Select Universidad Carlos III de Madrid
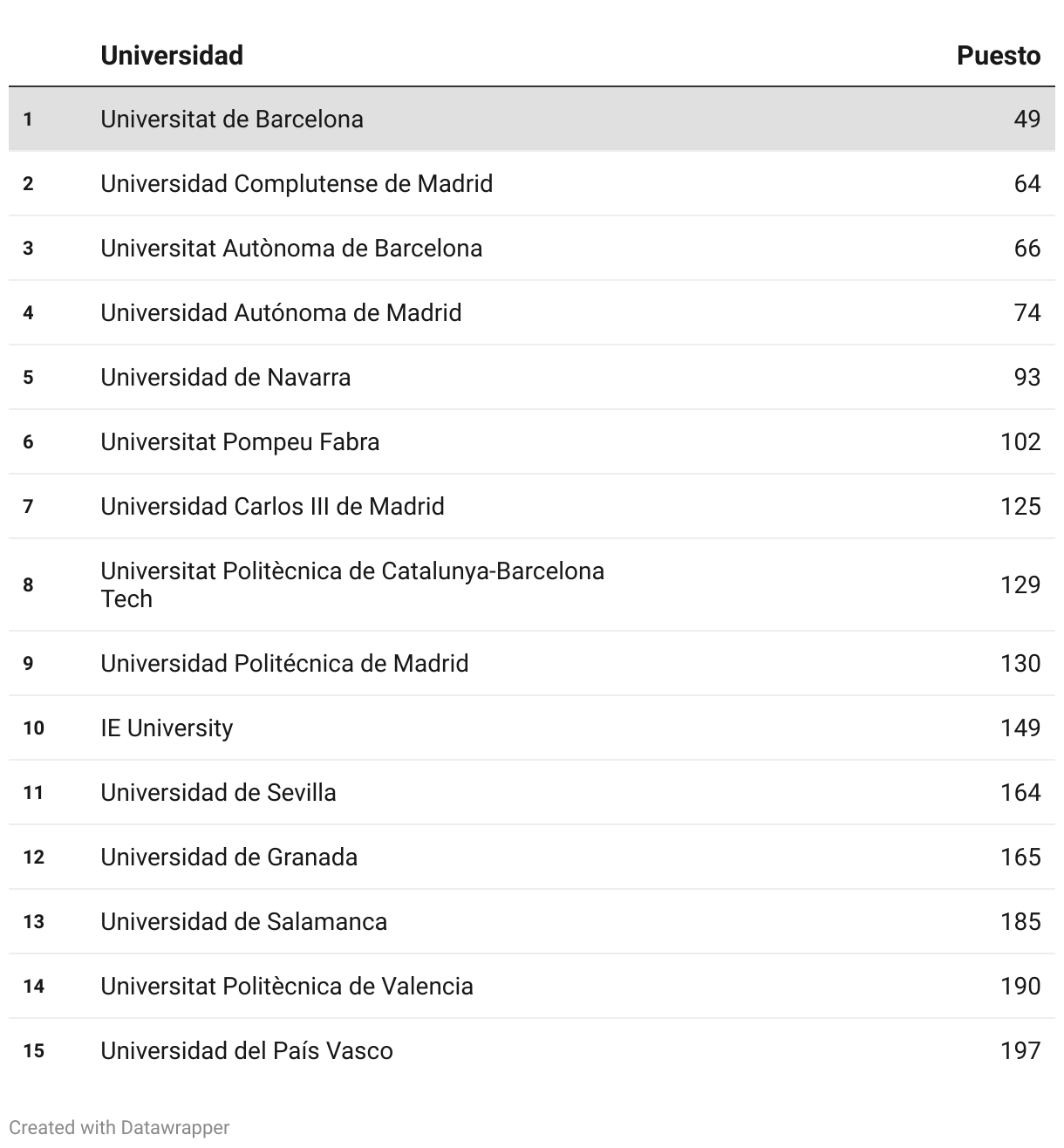Image resolution: width=1064 pixels, height=1148 pixels. tap(272, 507)
